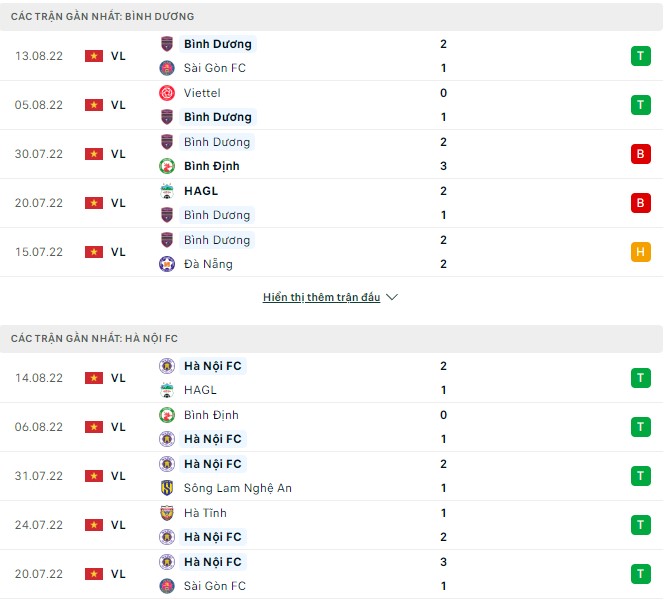
Task: Click Sông Lam Nghệ An team name
Action: 238,488
